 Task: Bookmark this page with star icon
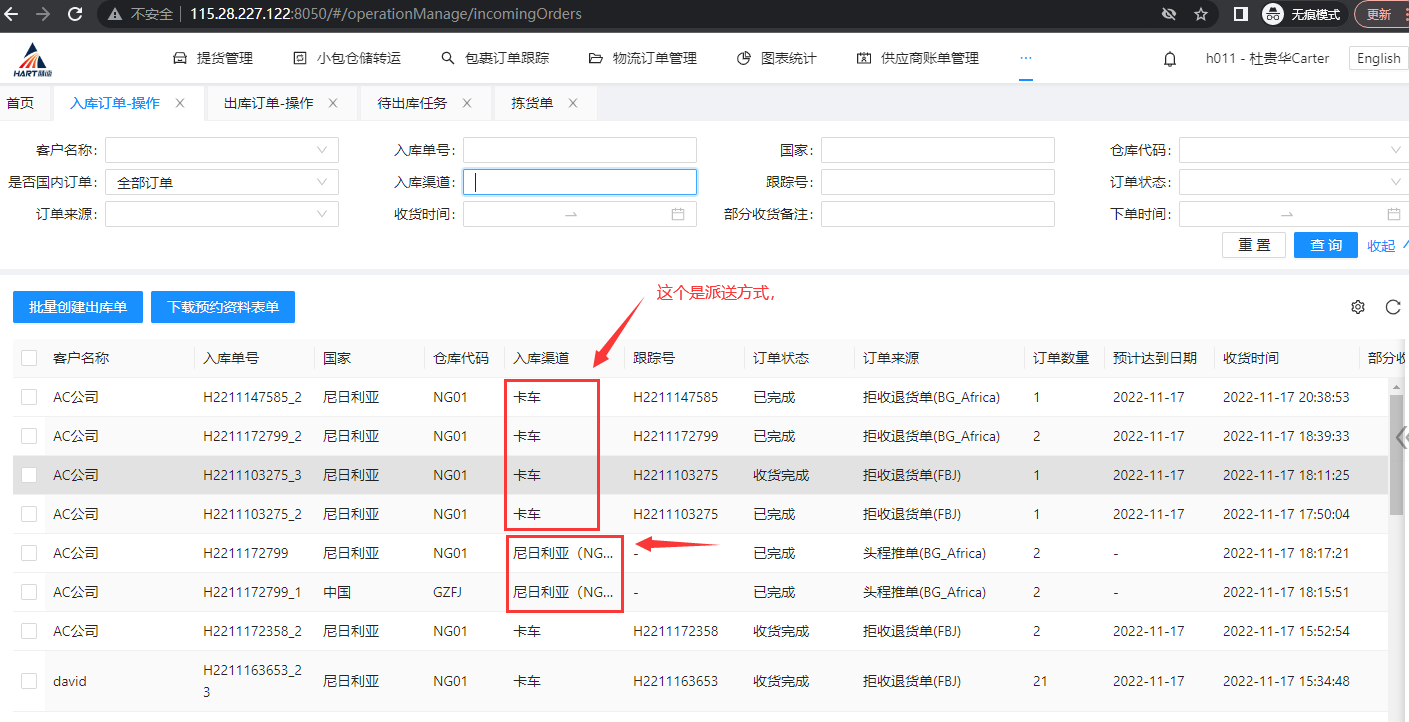click(x=1201, y=14)
